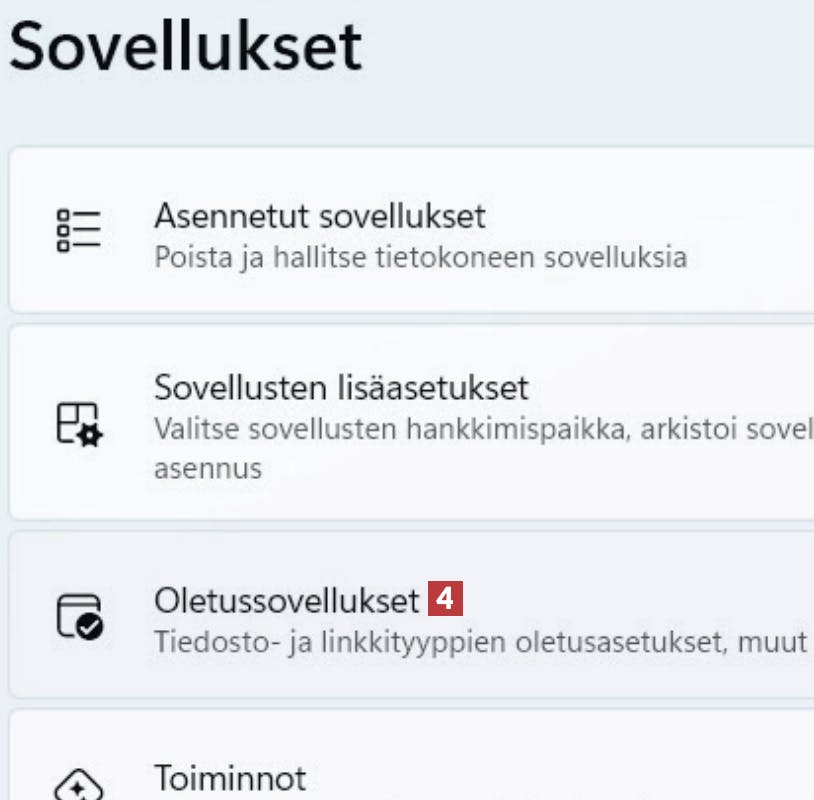Click 'Valitse sovellusten hankkimispaikka' description text
Image resolution: width=814 pixels, height=800 pixels.
[400, 428]
